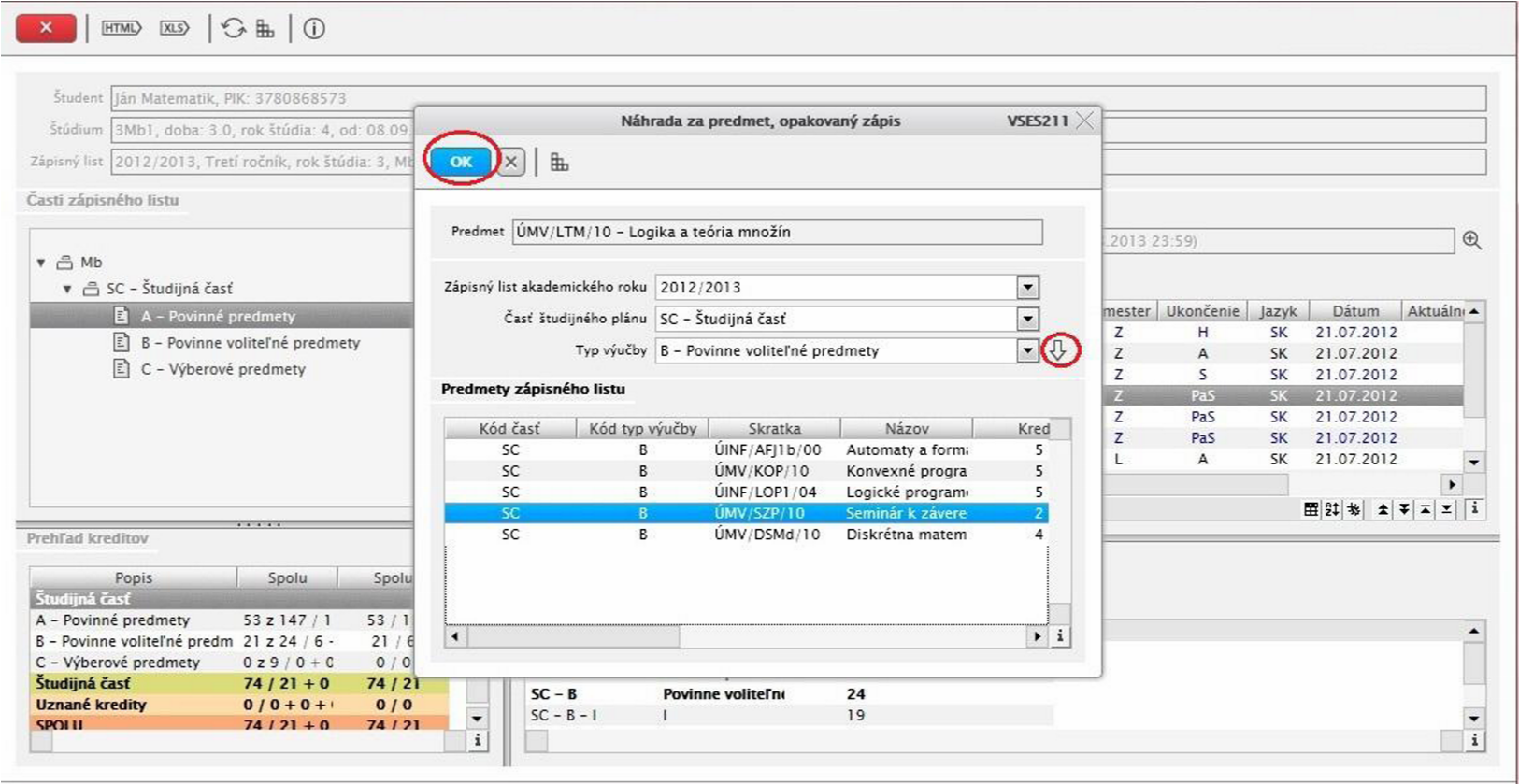Collapse the Mb tree node
This screenshot has width=1519, height=784.
pyautogui.click(x=41, y=263)
